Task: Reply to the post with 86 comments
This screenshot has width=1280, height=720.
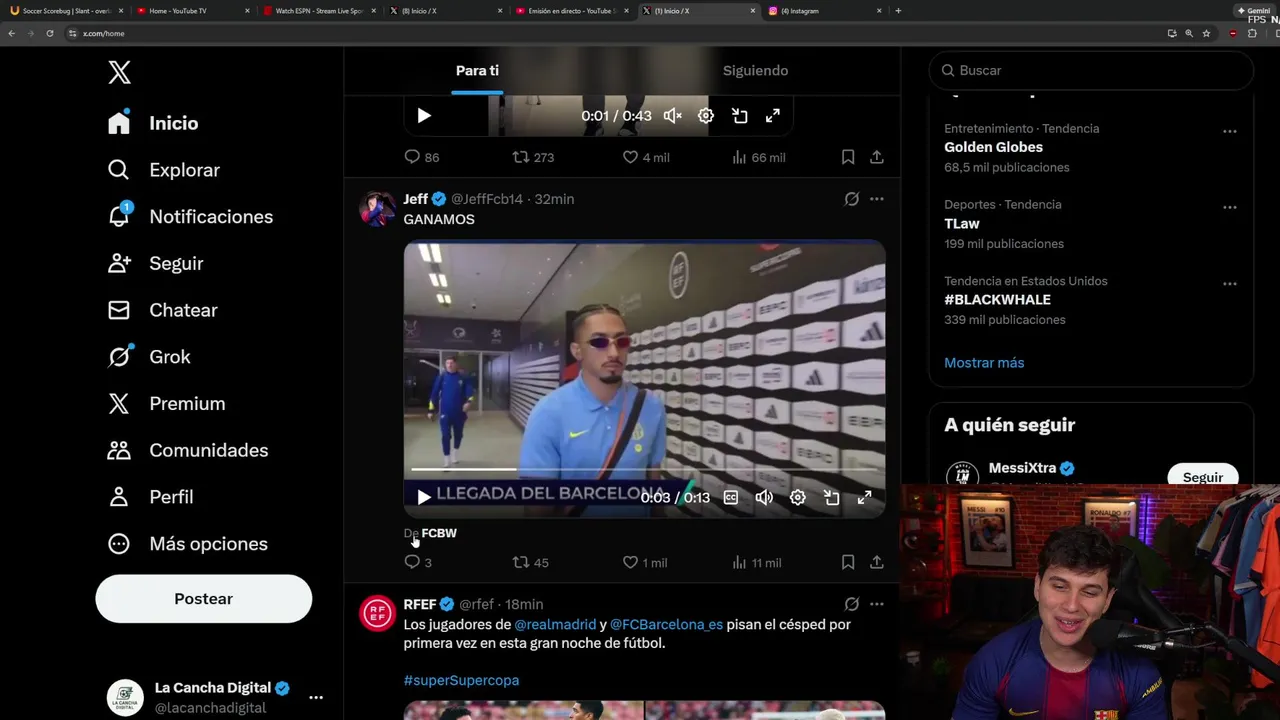Action: tap(421, 157)
